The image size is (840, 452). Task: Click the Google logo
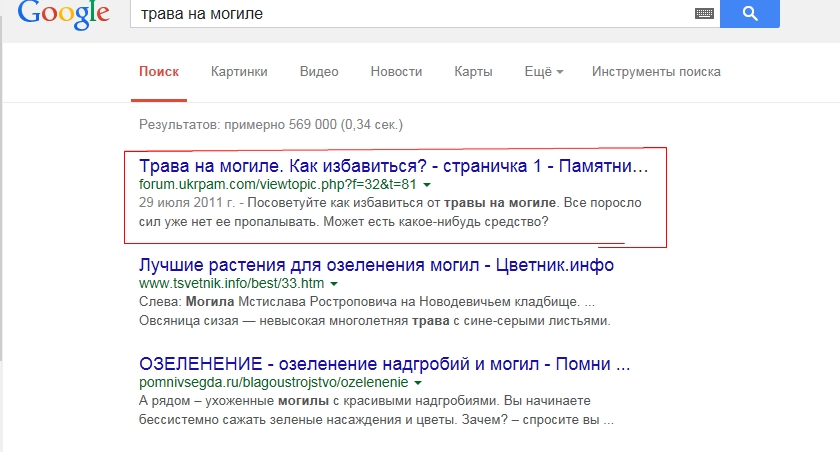coord(63,14)
